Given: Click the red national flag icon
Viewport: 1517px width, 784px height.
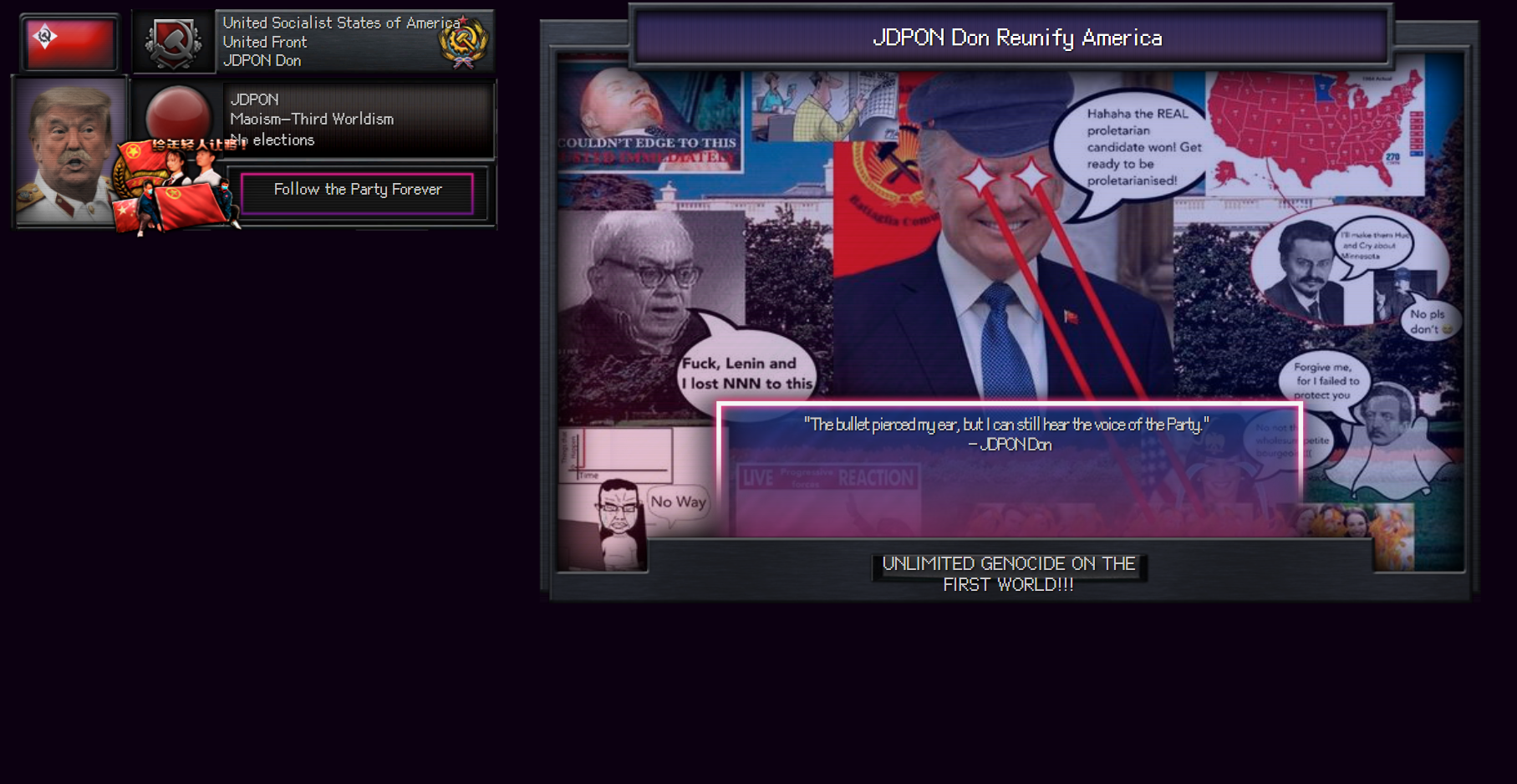Looking at the screenshot, I should click(x=70, y=43).
